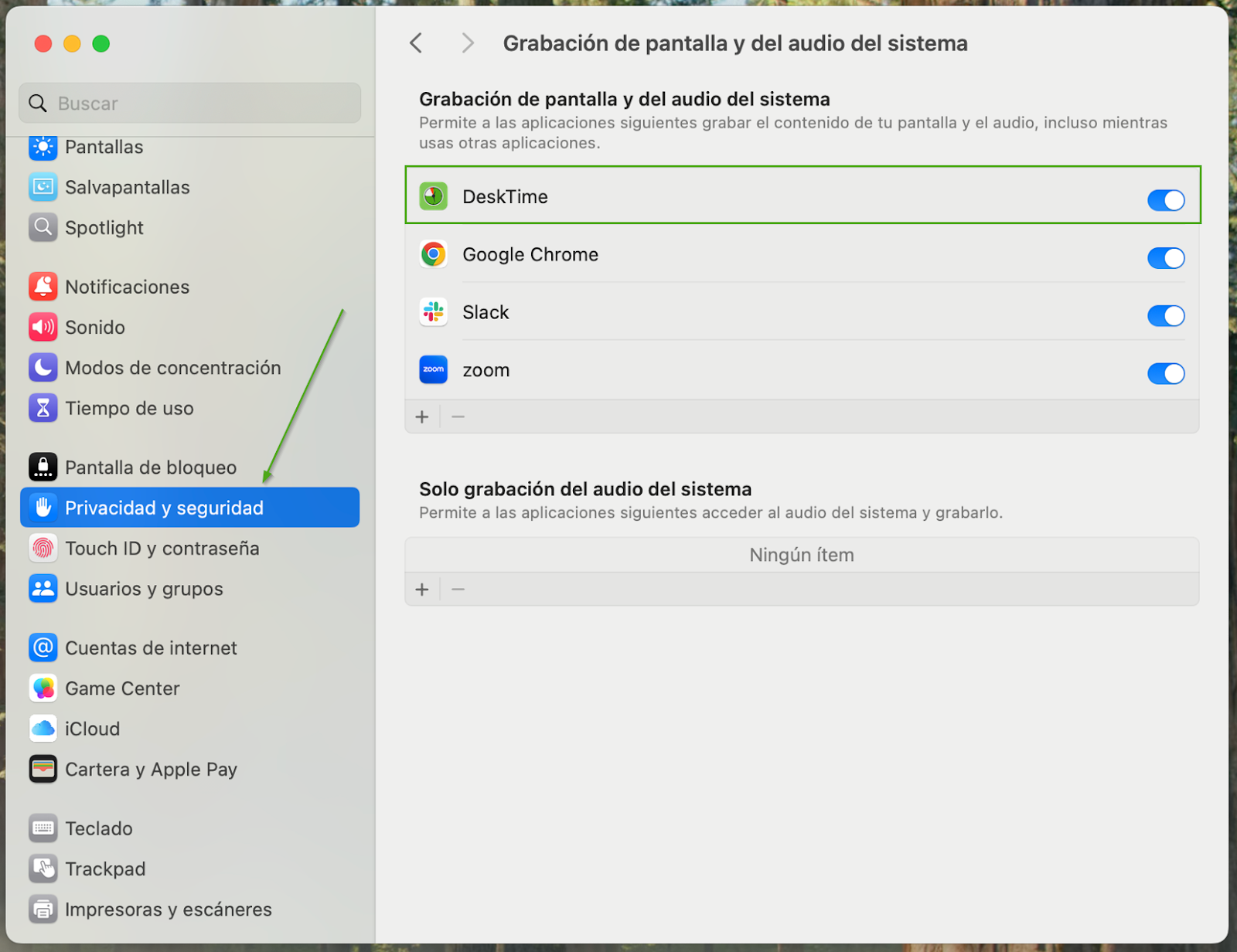The height and width of the screenshot is (952, 1237).
Task: Select Pantalla de bloqueo in sidebar
Action: [x=151, y=467]
